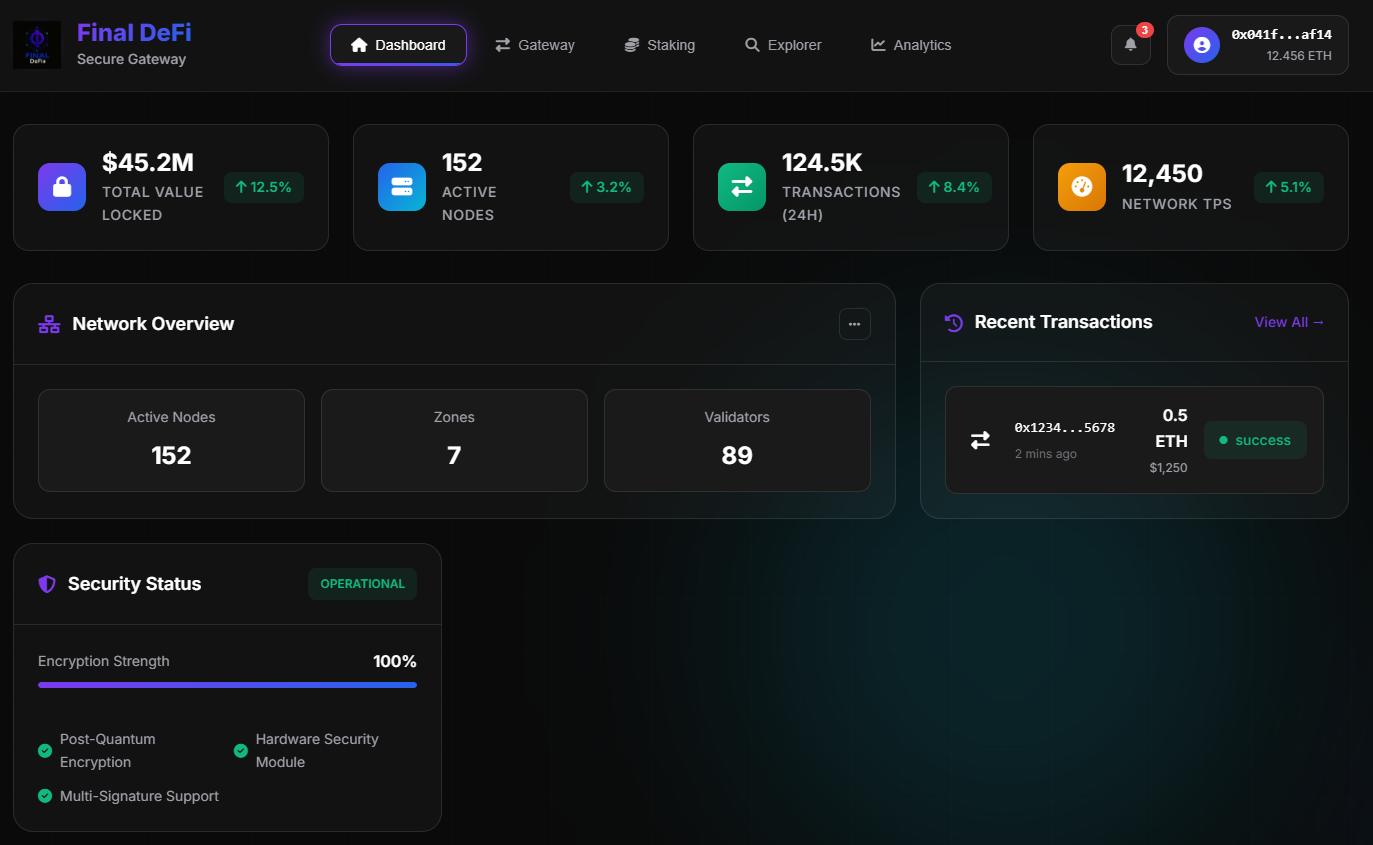Click the $45.2M value text
The height and width of the screenshot is (845, 1373).
pyautogui.click(x=148, y=162)
